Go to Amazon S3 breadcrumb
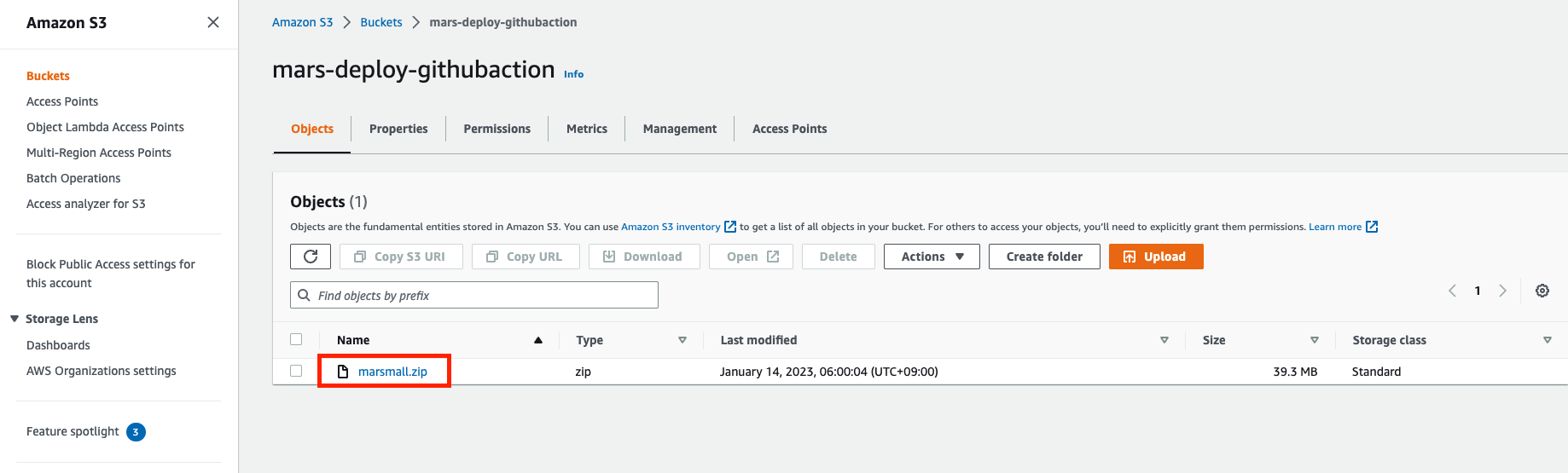Screen dimensions: 1568x473 (x=302, y=22)
